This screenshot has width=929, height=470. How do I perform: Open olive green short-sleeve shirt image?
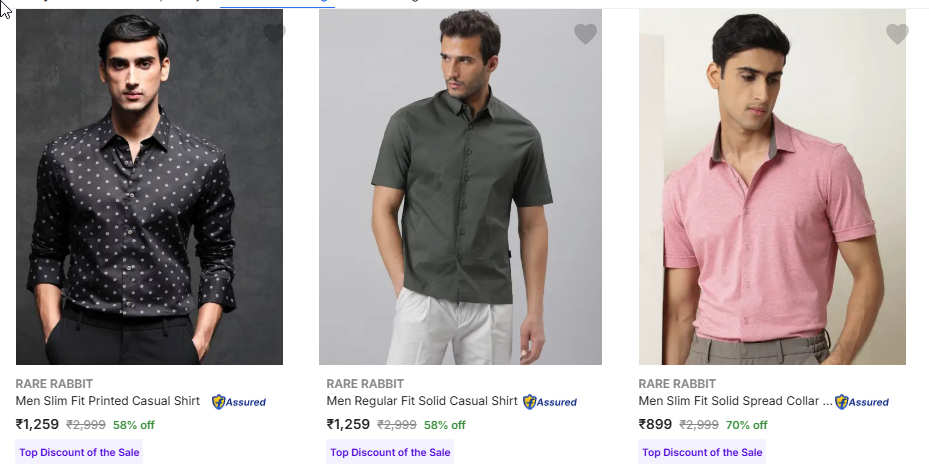point(460,190)
